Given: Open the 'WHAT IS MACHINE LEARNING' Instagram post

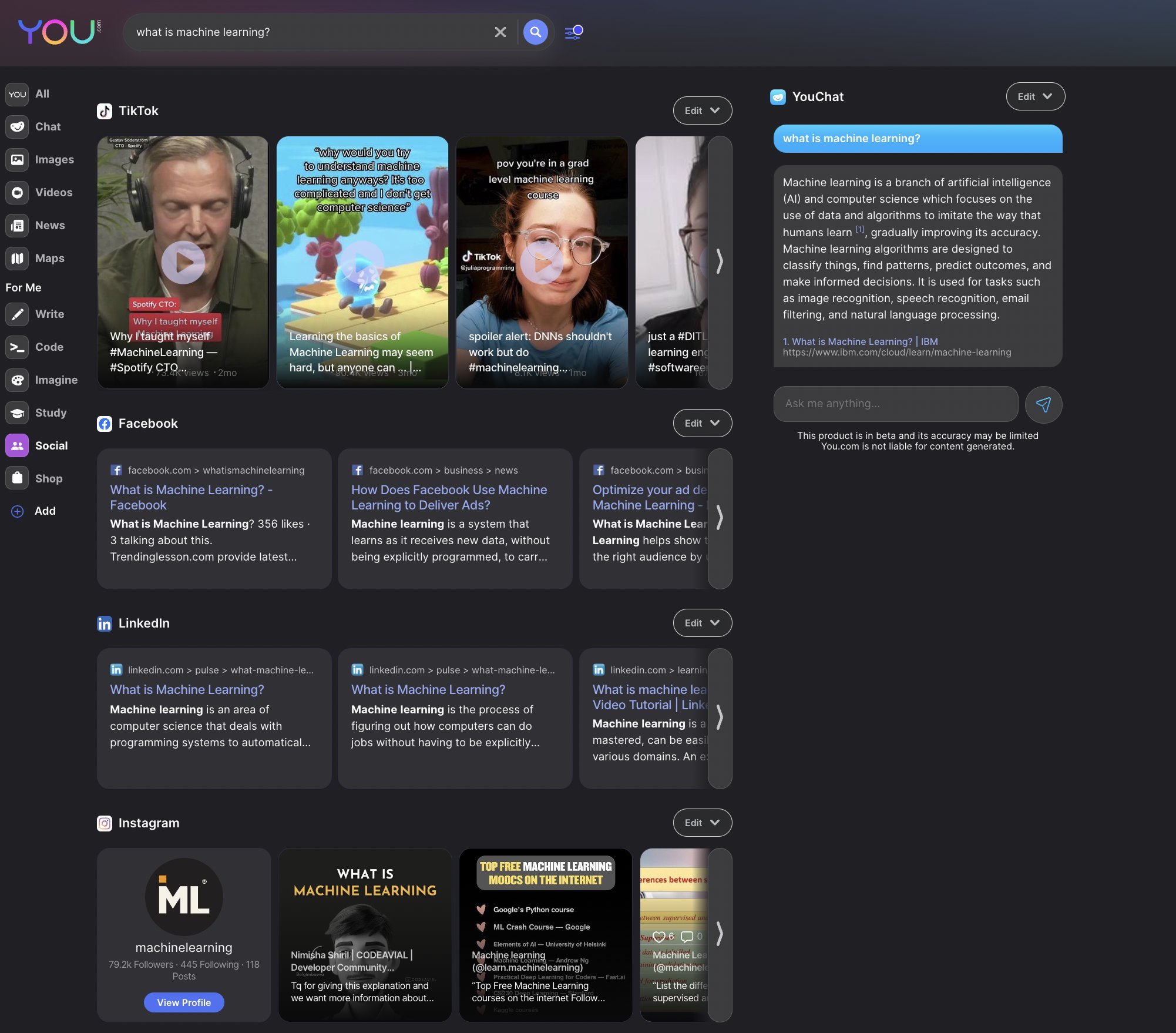Looking at the screenshot, I should [365, 934].
